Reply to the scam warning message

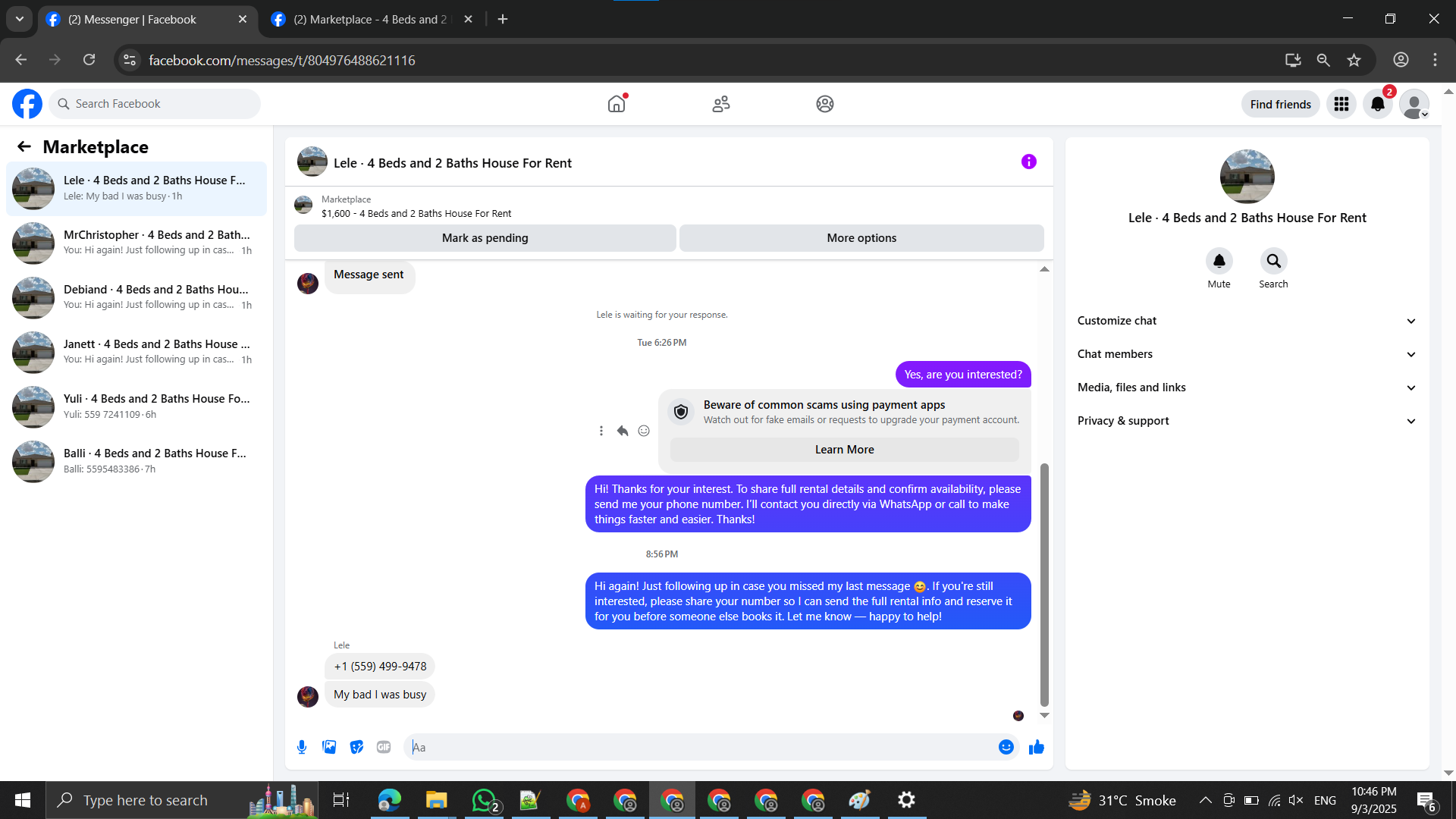(x=623, y=431)
